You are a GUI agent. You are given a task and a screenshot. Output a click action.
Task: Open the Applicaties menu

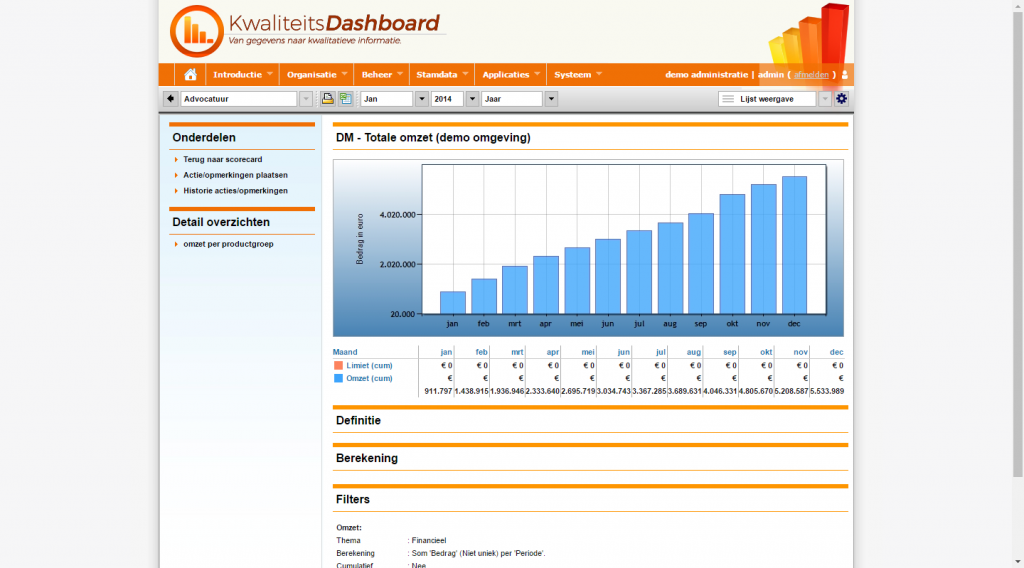511,75
